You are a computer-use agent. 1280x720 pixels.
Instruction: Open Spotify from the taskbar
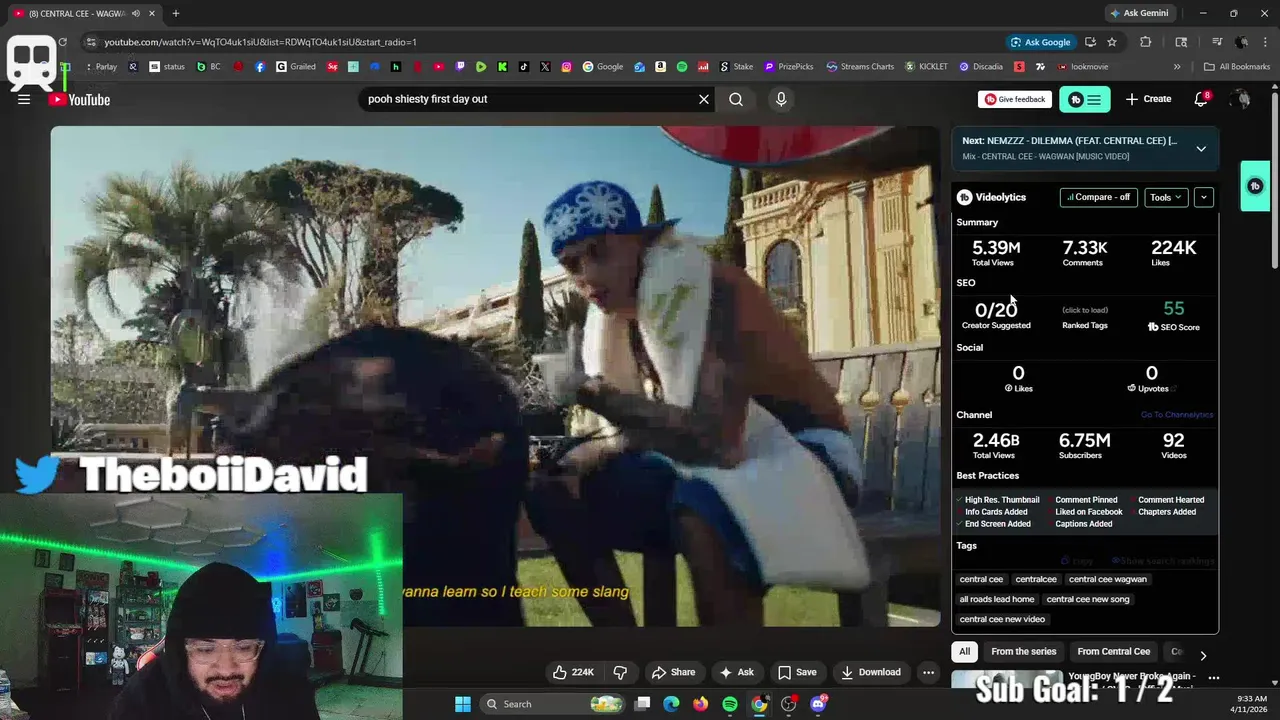pyautogui.click(x=730, y=704)
